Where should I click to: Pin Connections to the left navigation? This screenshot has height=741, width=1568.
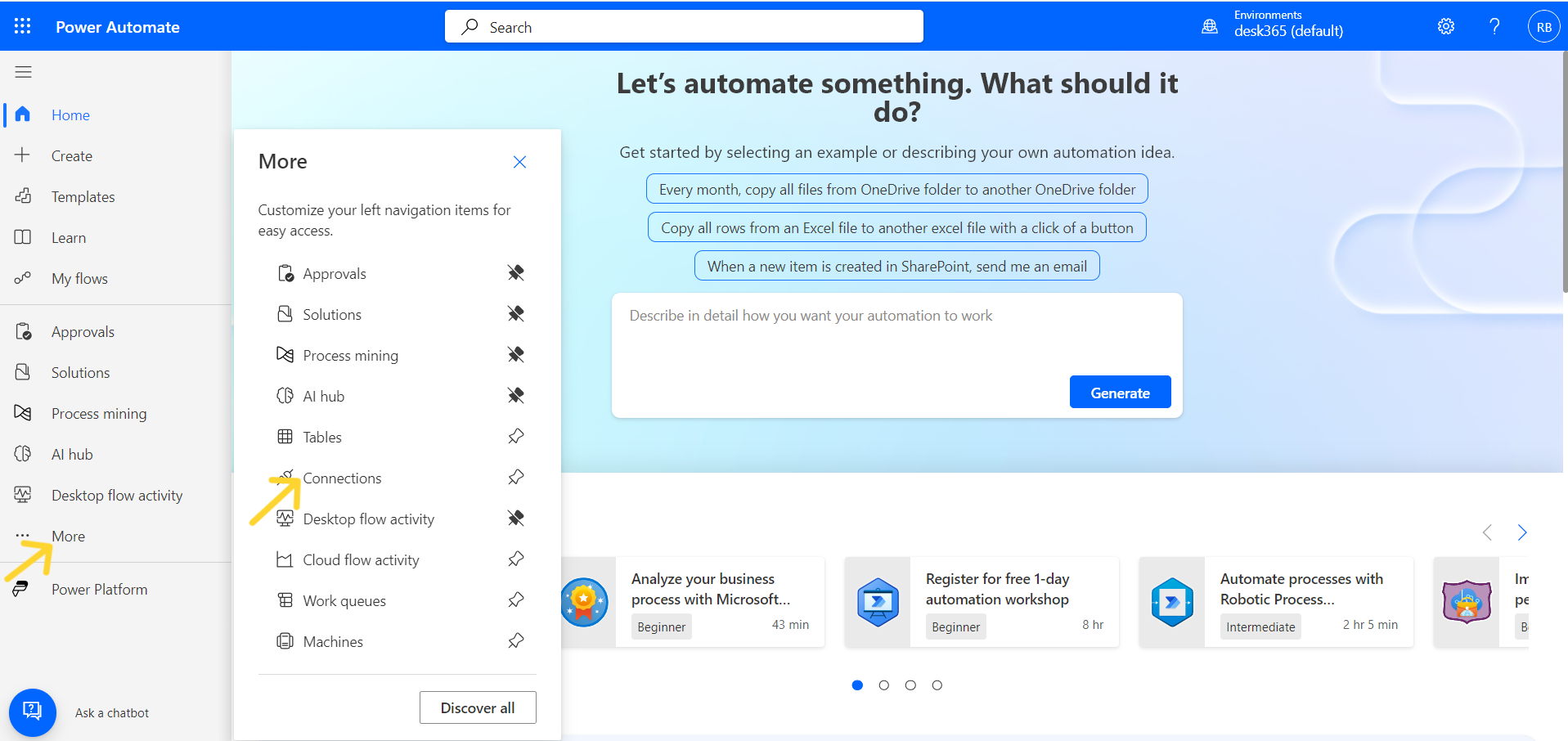tap(515, 477)
